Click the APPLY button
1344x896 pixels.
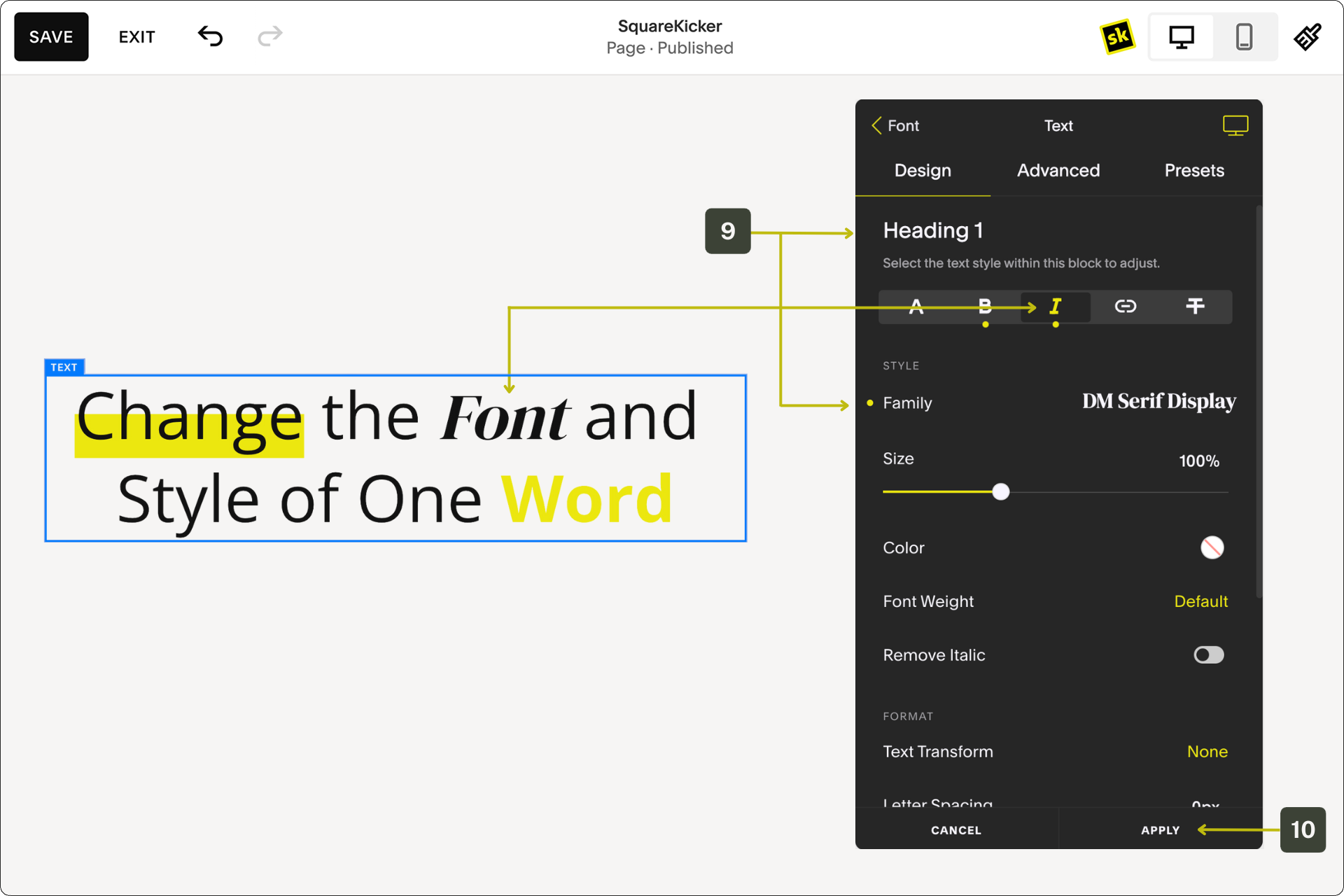coord(1160,830)
